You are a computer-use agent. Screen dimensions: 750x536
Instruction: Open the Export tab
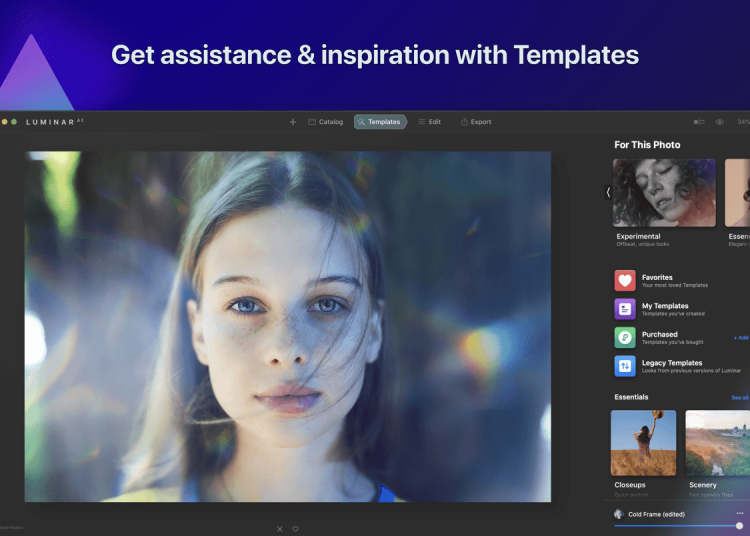pos(476,122)
